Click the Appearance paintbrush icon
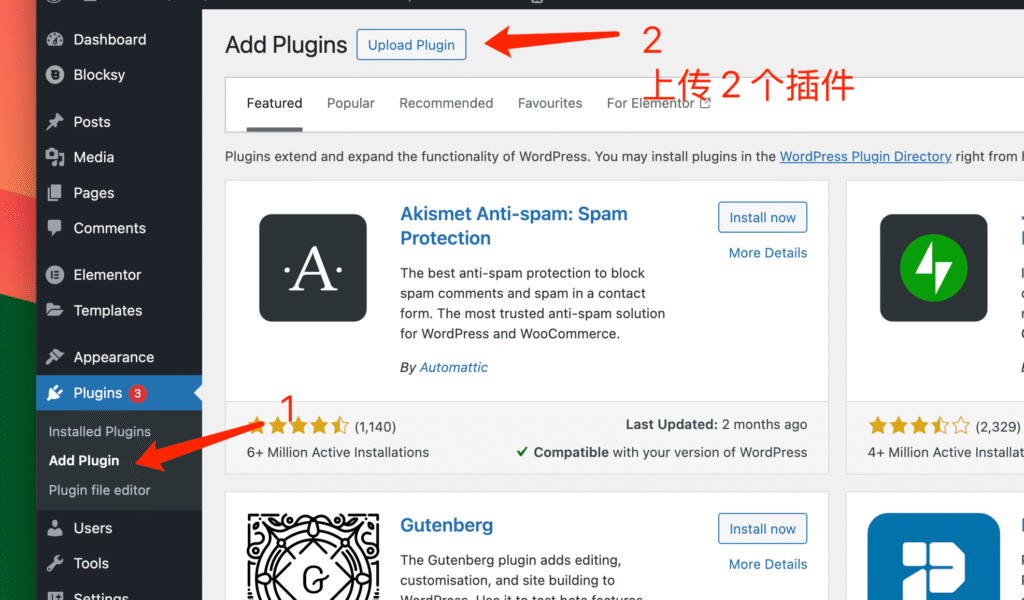The height and width of the screenshot is (600, 1024). [x=55, y=357]
